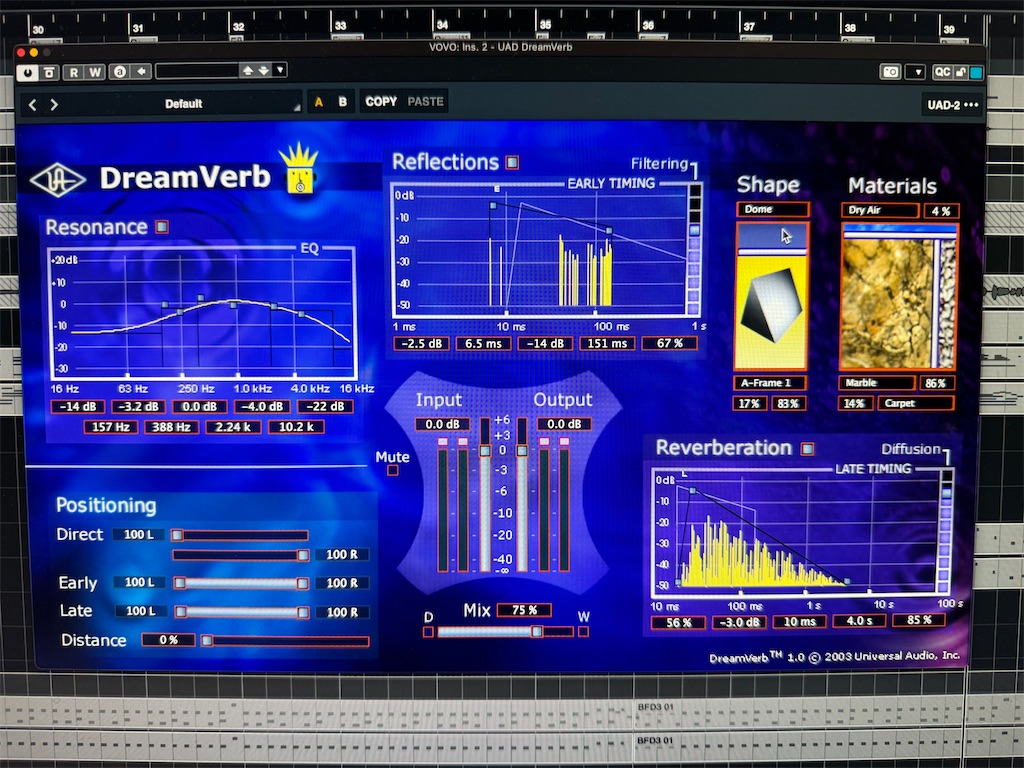Click the 6.5 ms reflections pre-delay field
This screenshot has width=1024, height=768.
point(483,344)
